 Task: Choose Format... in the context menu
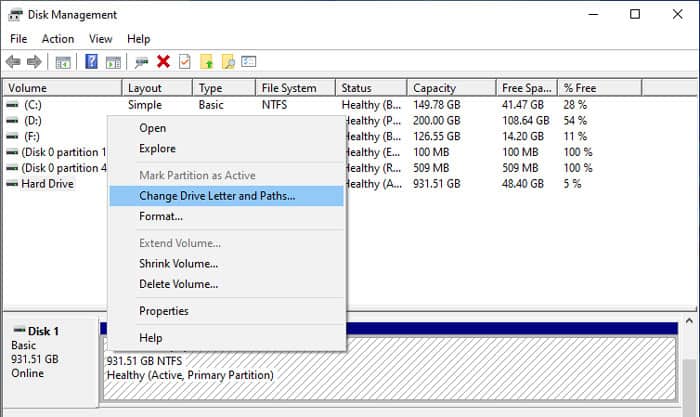(226, 216)
